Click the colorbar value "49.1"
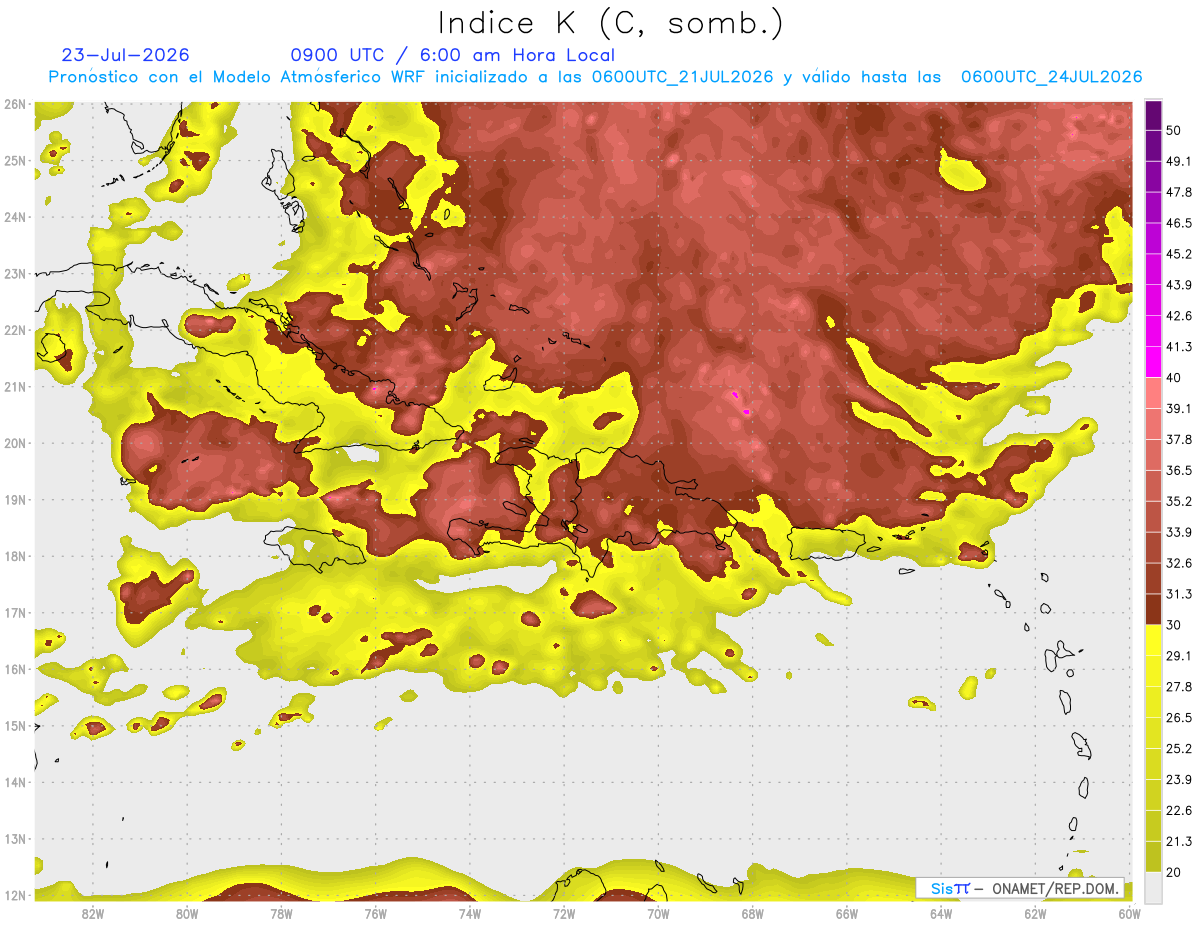The width and height of the screenshot is (1200, 927). [1179, 161]
